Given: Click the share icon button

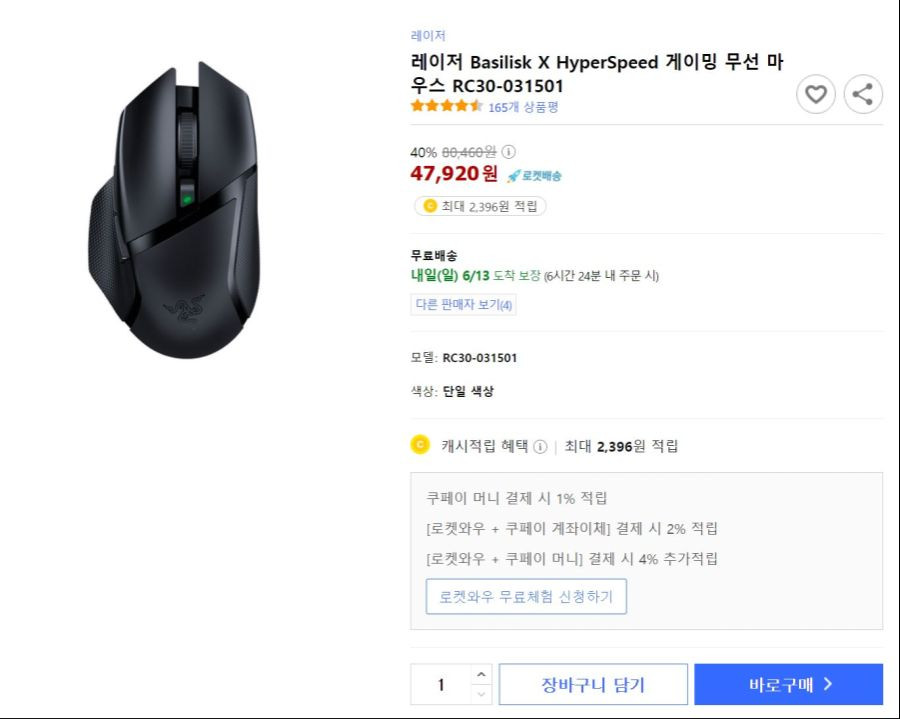Looking at the screenshot, I should coord(863,94).
